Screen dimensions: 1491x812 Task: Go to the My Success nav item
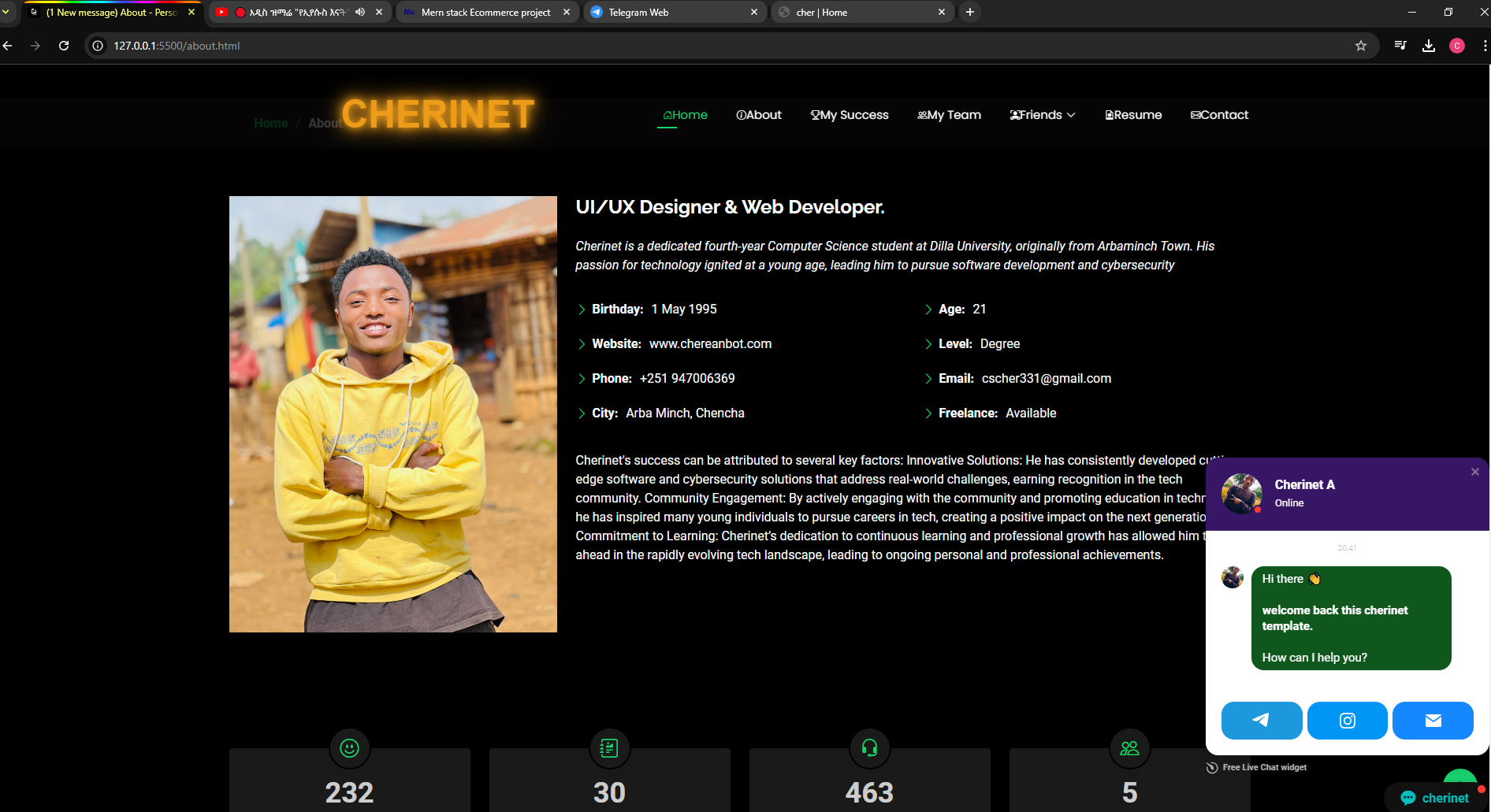(850, 115)
